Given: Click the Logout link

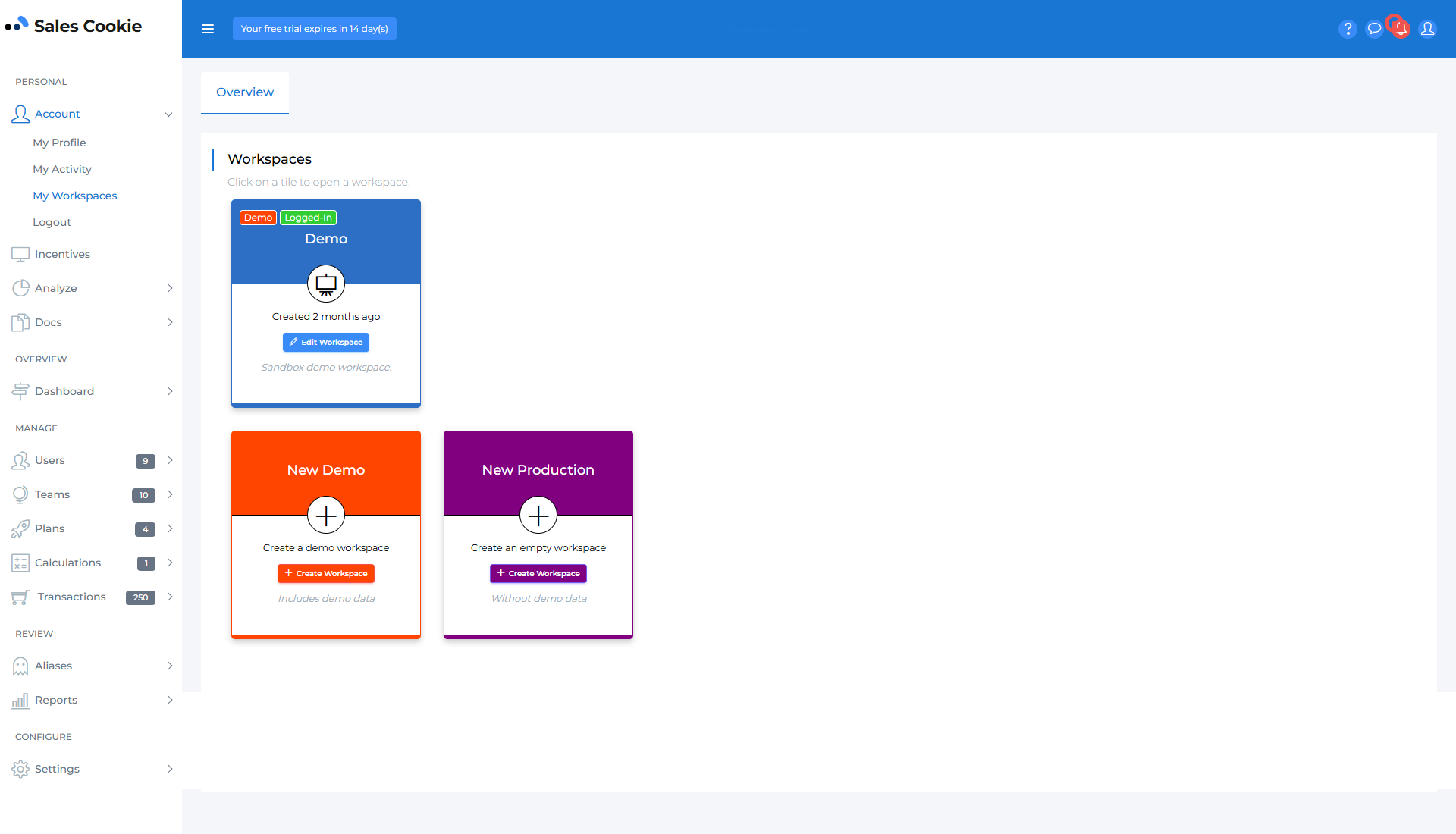Looking at the screenshot, I should 52,222.
